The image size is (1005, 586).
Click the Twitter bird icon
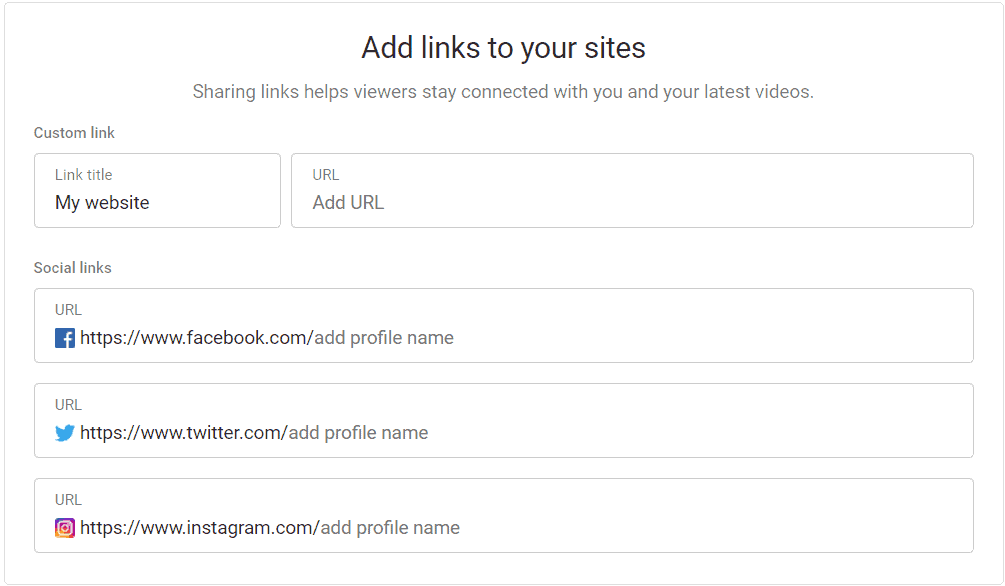65,433
